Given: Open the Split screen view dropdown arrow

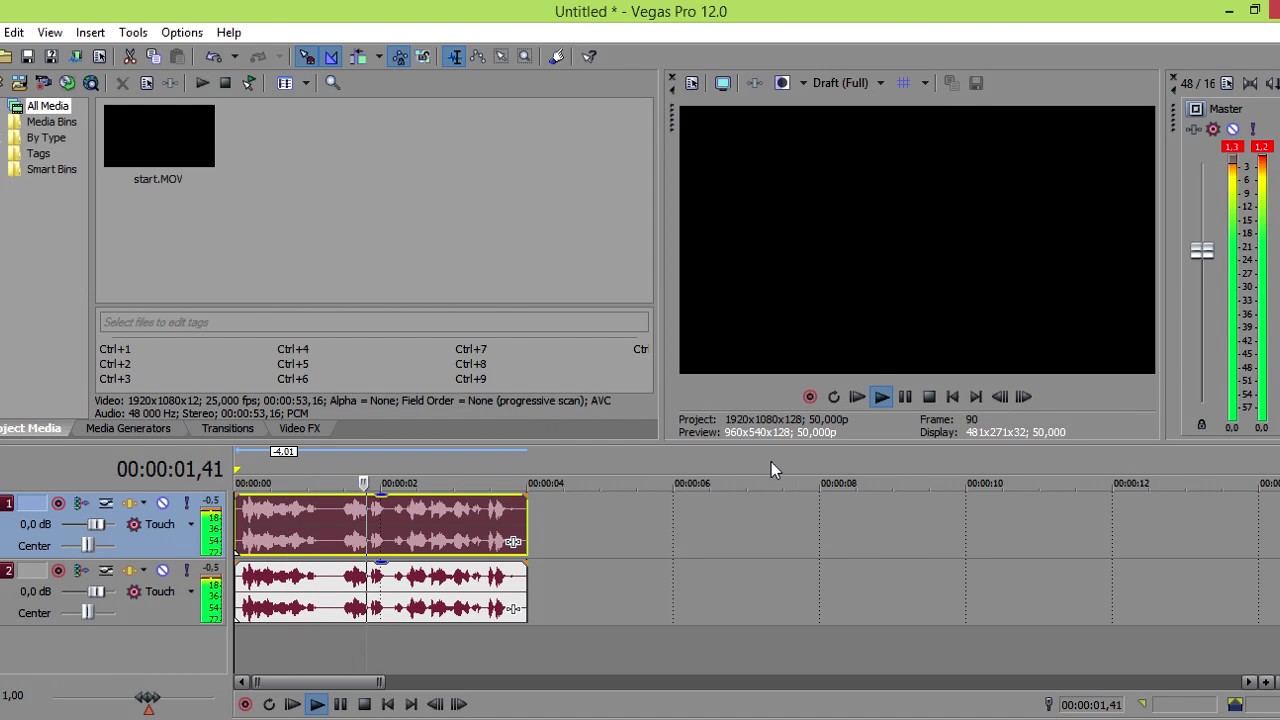Looking at the screenshot, I should click(x=802, y=83).
